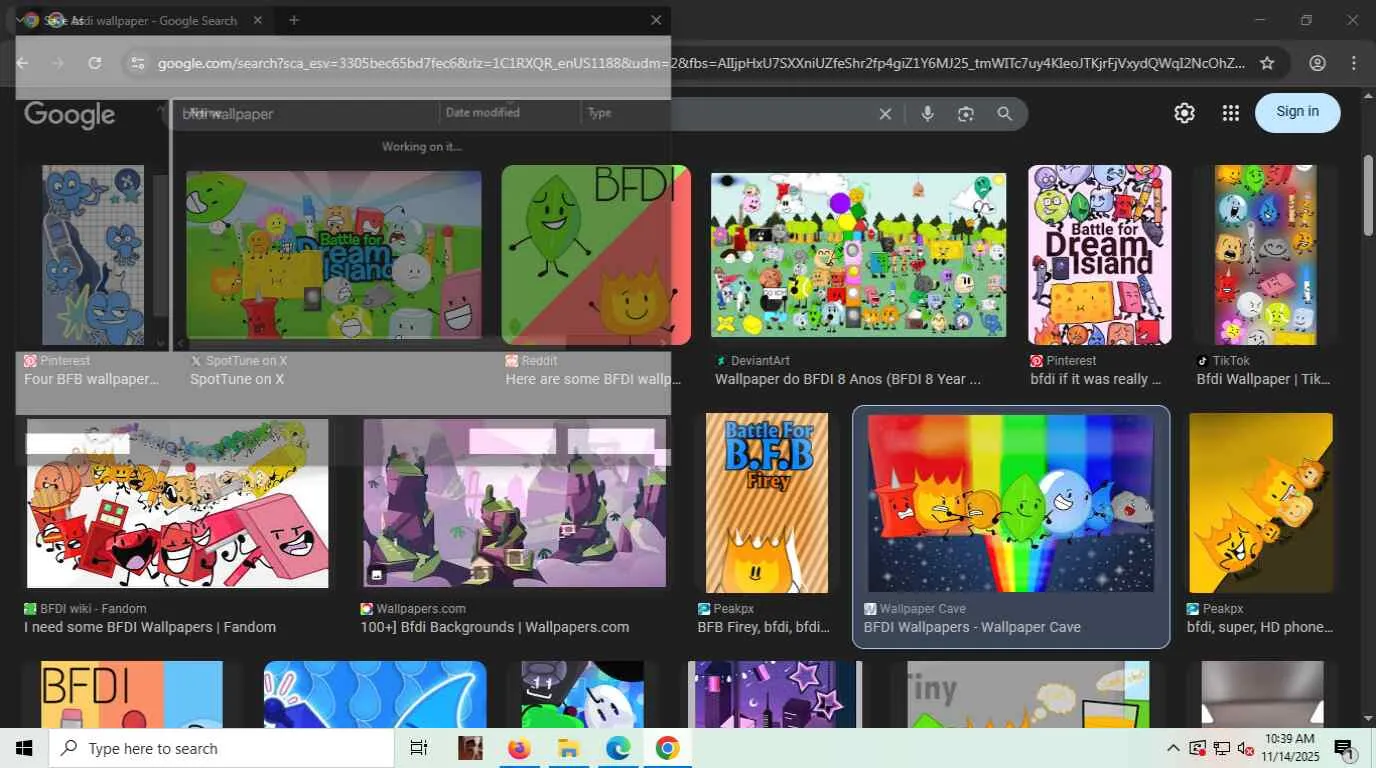Open the TikTok Bfdi Wallpaper thumbnail
The width and height of the screenshot is (1376, 768).
coord(1265,255)
